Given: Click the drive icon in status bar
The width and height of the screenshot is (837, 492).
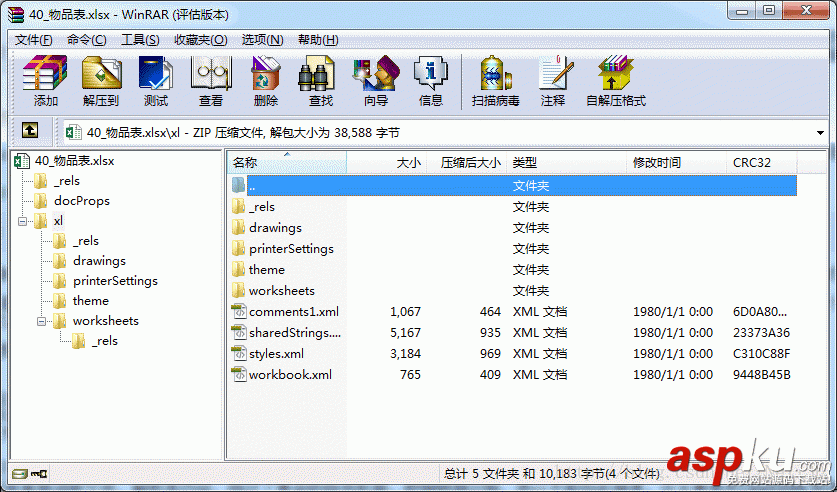Looking at the screenshot, I should point(20,473).
